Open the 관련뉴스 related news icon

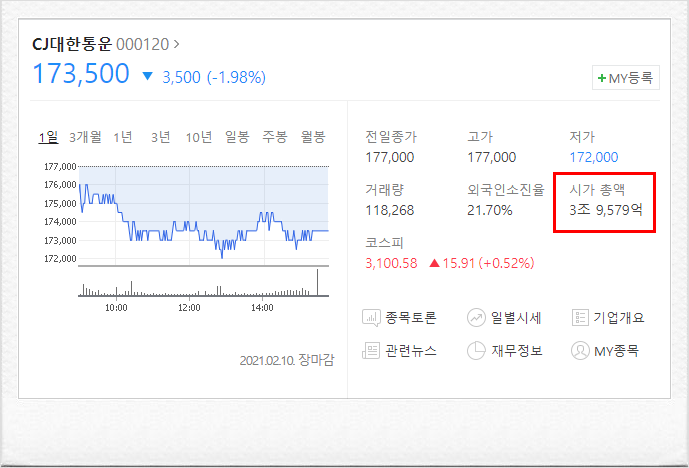(371, 351)
